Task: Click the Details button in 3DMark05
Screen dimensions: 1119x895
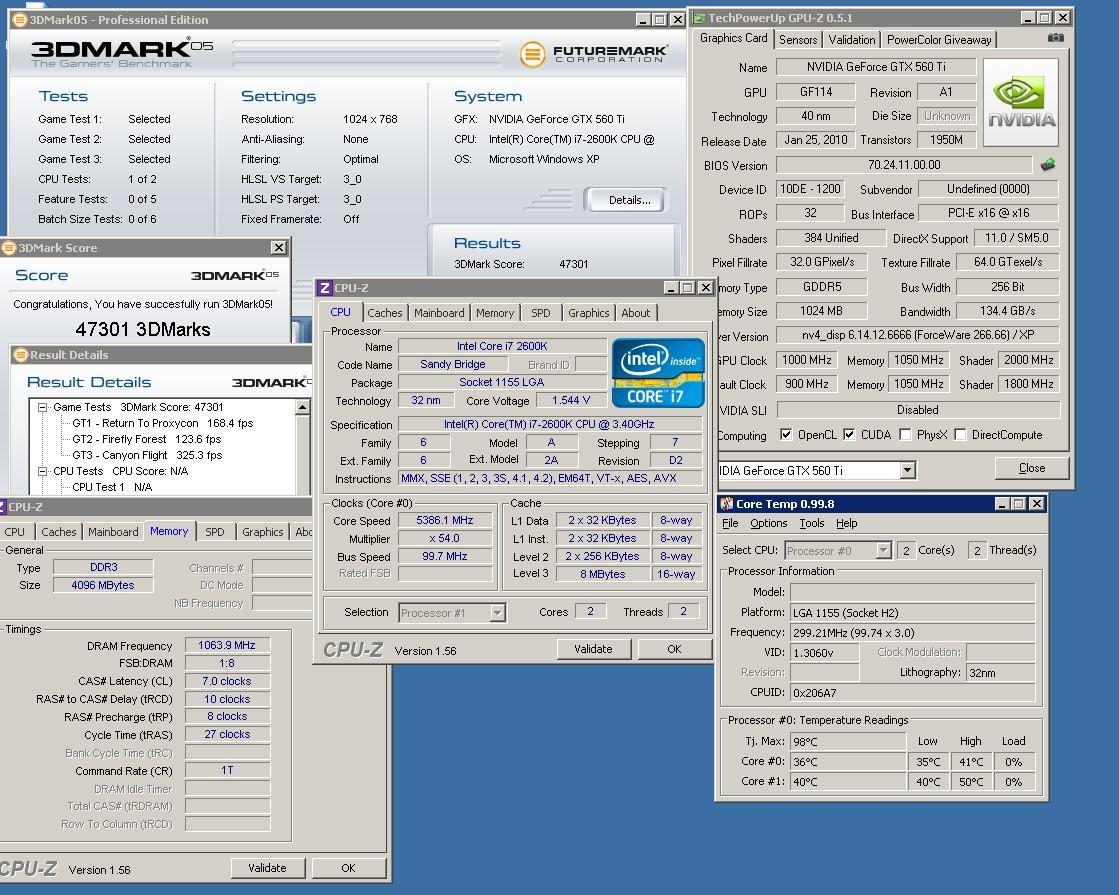Action: [x=626, y=200]
